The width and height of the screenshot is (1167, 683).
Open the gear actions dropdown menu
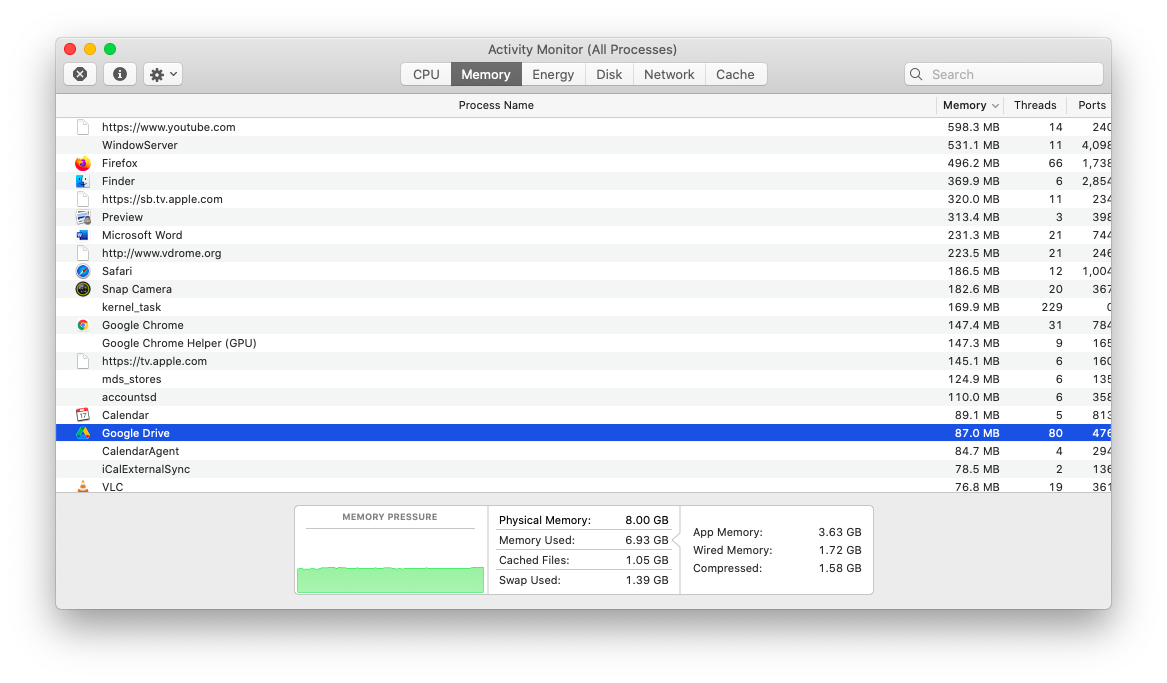coord(163,74)
